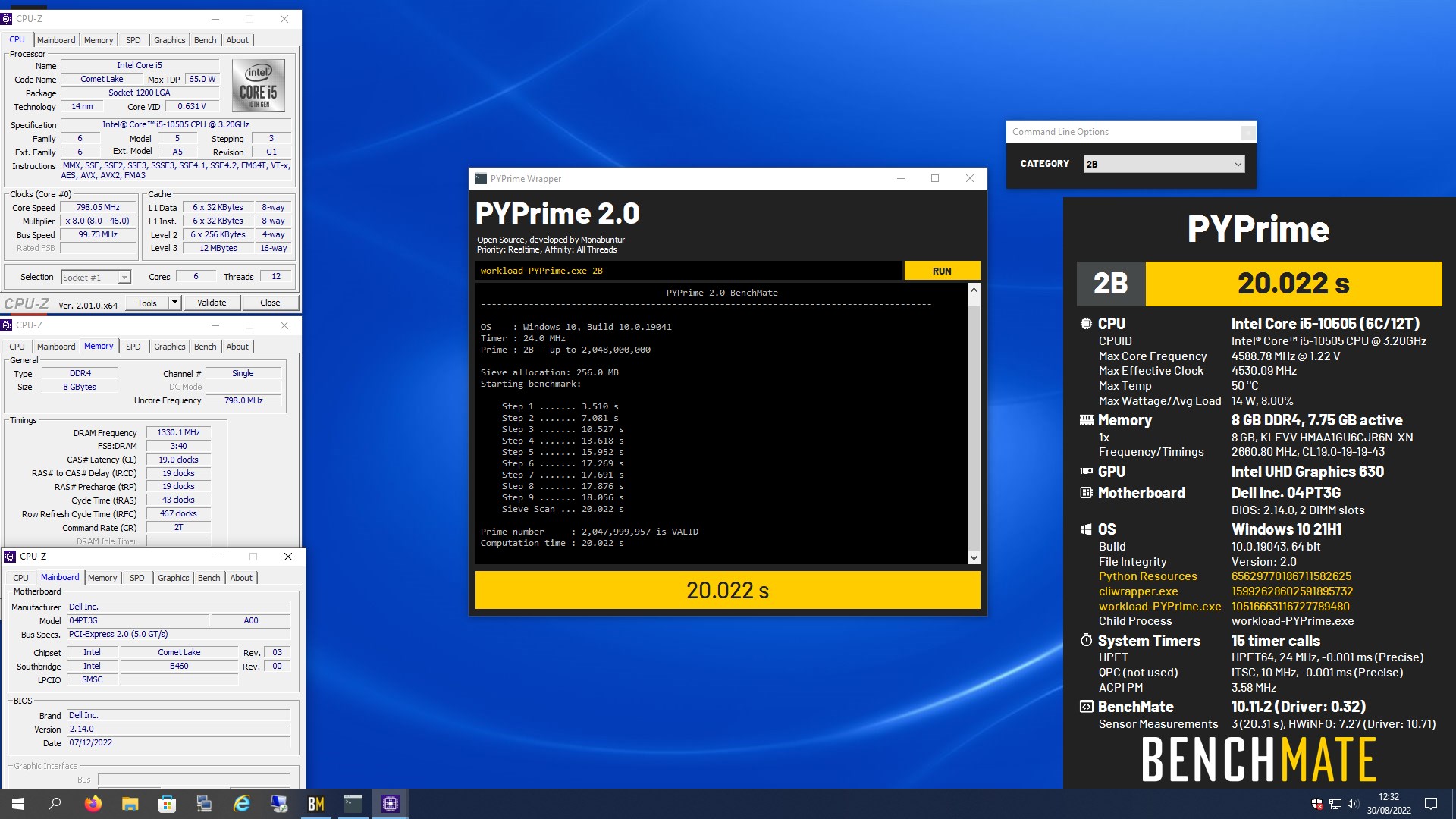Click the Windows OS icon in BenchMate panel
1456x819 pixels.
click(x=1086, y=529)
